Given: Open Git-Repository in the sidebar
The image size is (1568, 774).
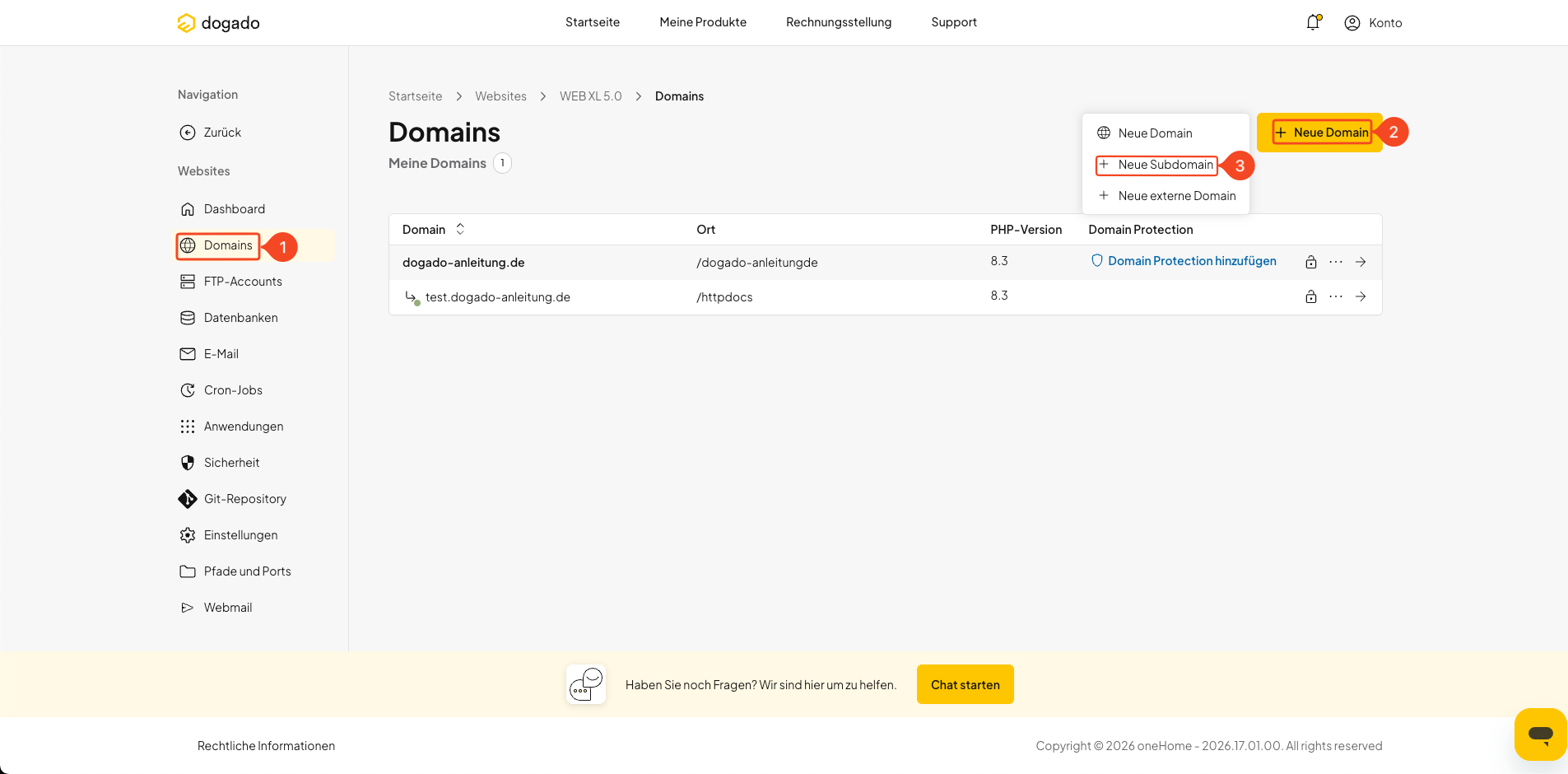Looking at the screenshot, I should click(x=233, y=499).
